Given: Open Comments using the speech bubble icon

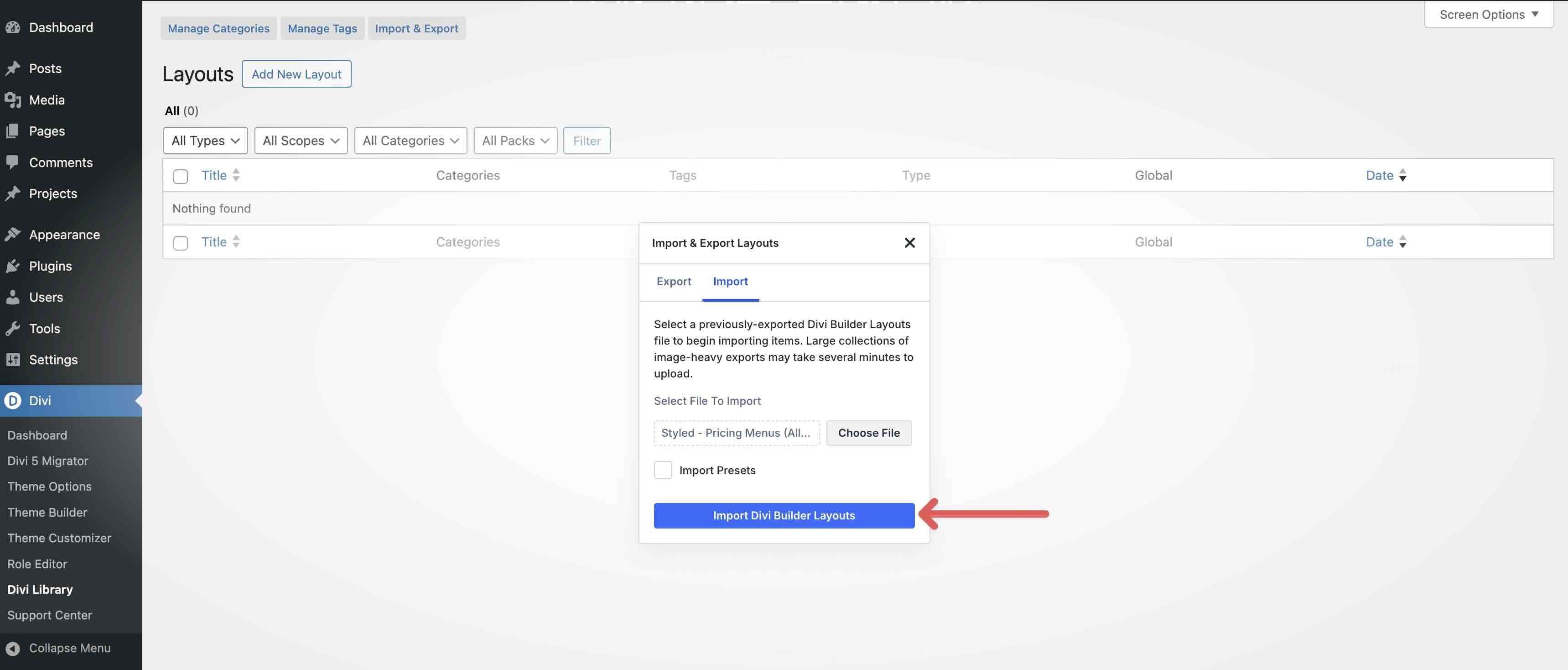Looking at the screenshot, I should tap(13, 162).
